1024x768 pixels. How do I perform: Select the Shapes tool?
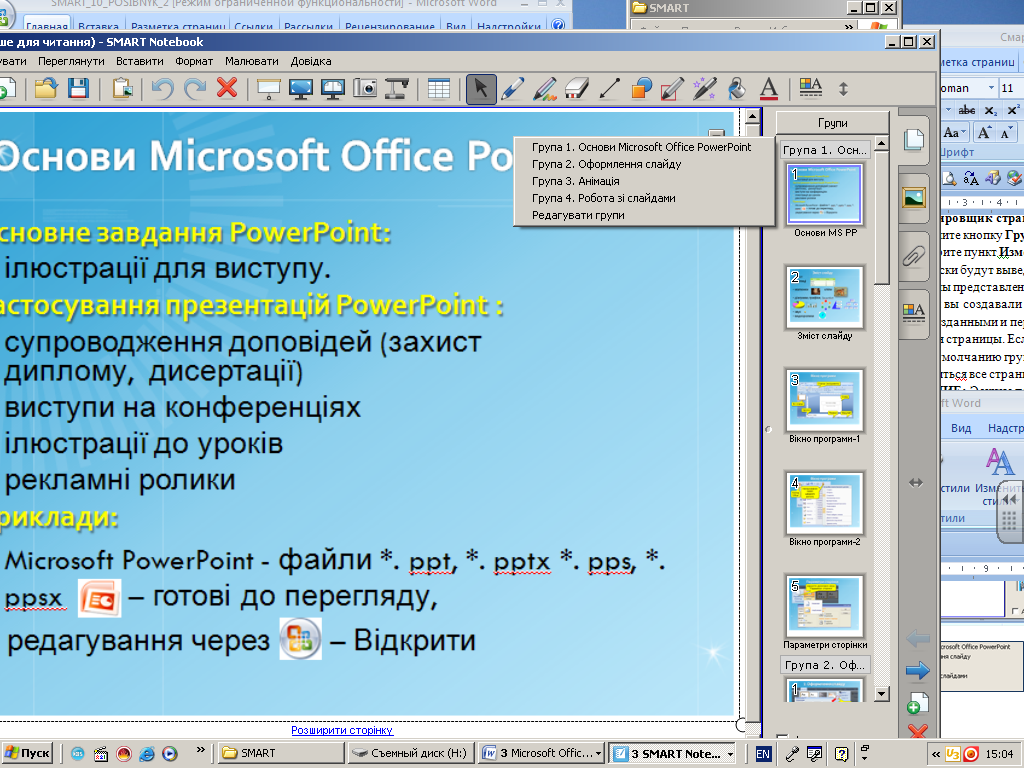tap(641, 88)
